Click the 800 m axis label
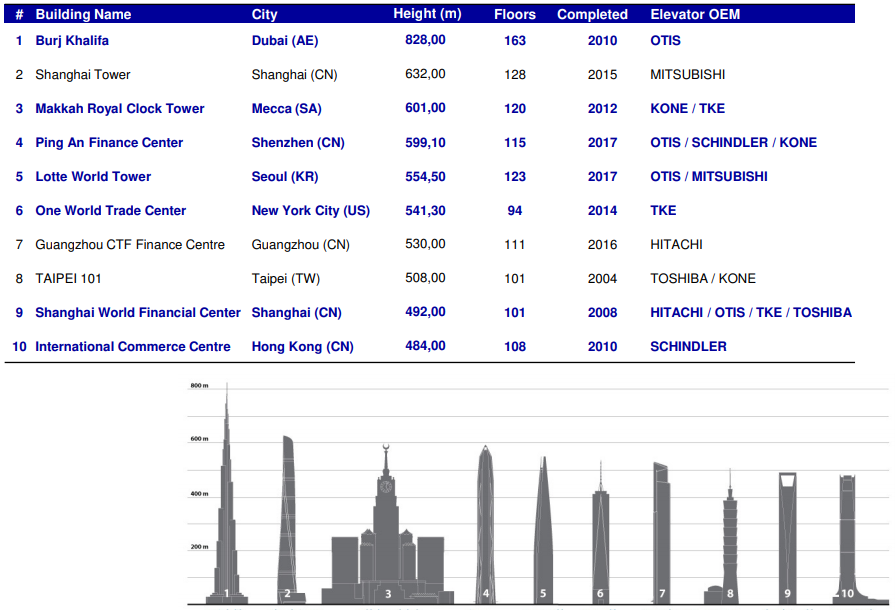The width and height of the screenshot is (896, 611). [199, 386]
